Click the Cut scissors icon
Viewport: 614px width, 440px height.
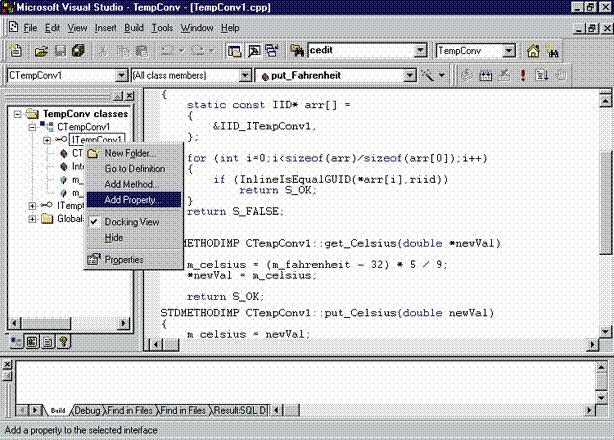[103, 51]
